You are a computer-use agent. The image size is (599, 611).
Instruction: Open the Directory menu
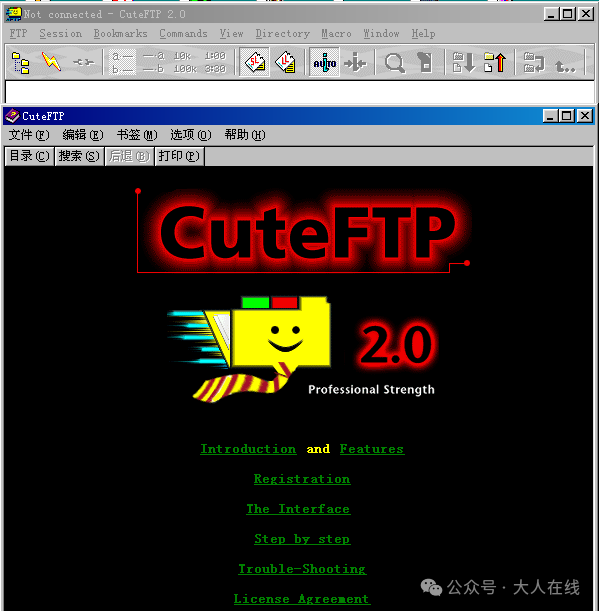tap(283, 34)
